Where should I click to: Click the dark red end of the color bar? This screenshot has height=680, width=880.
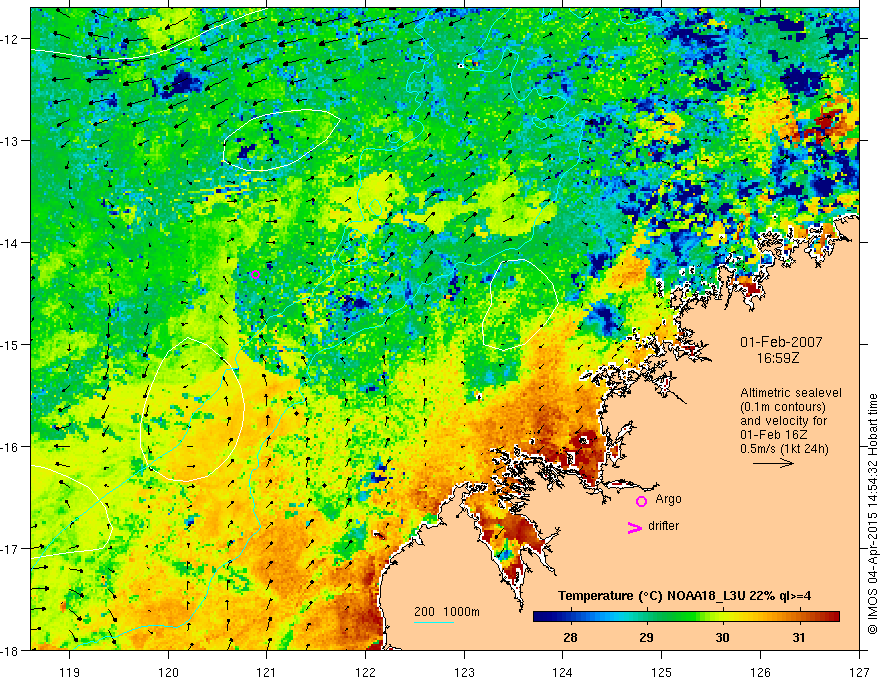tap(833, 617)
